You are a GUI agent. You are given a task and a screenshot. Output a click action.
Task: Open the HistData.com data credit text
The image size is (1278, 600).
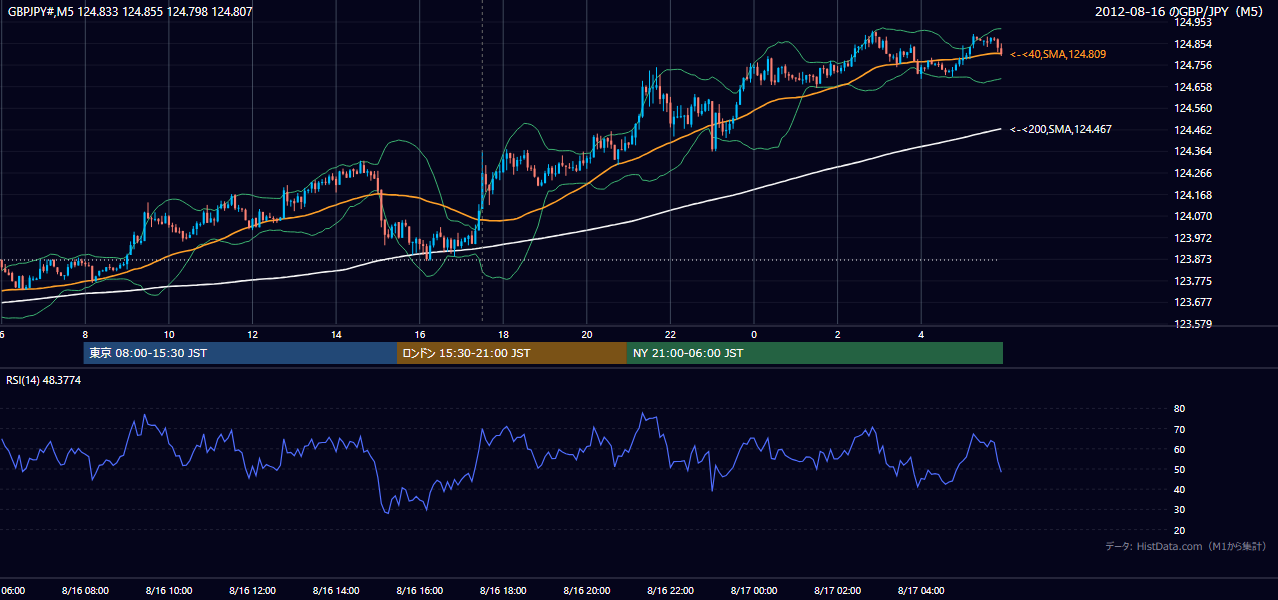point(1186,546)
